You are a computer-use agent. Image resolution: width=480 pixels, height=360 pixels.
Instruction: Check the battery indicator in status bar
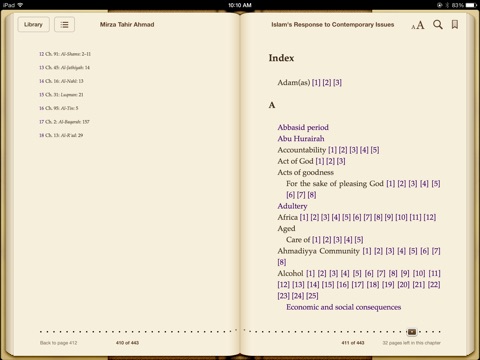[471, 5]
